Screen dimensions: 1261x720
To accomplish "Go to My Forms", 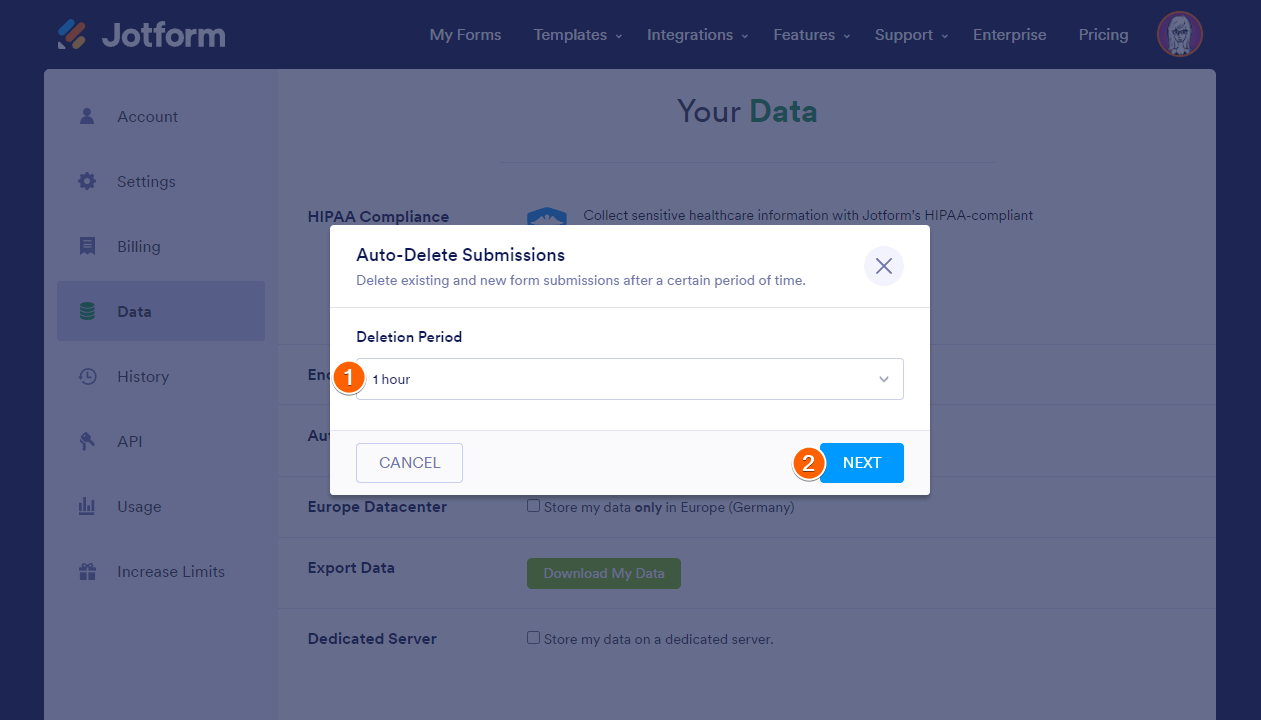I will click(x=465, y=35).
